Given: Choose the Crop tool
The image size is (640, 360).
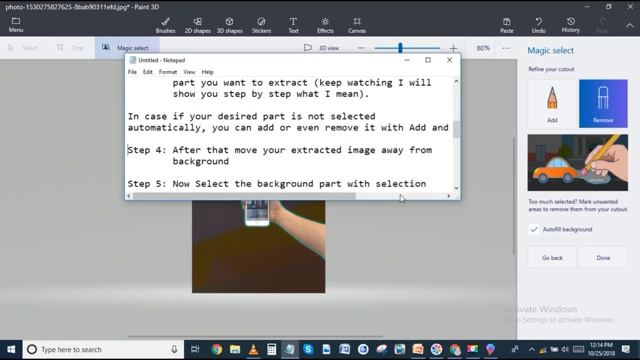Looking at the screenshot, I should pos(70,48).
